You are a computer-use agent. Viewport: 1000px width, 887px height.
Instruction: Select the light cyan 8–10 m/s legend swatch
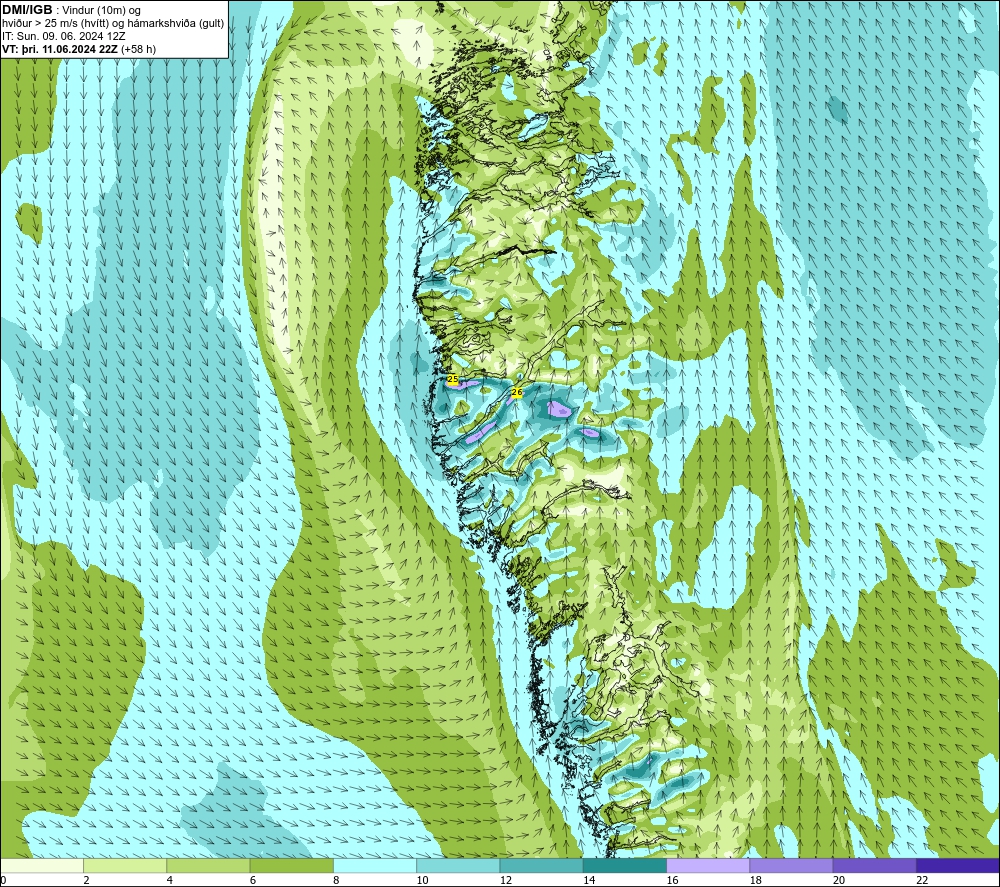[375, 865]
